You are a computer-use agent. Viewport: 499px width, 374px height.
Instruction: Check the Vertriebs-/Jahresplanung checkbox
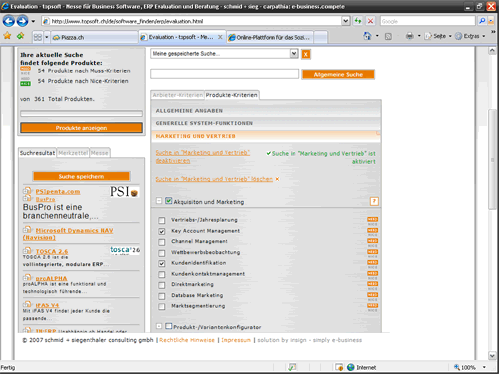pyautogui.click(x=162, y=220)
